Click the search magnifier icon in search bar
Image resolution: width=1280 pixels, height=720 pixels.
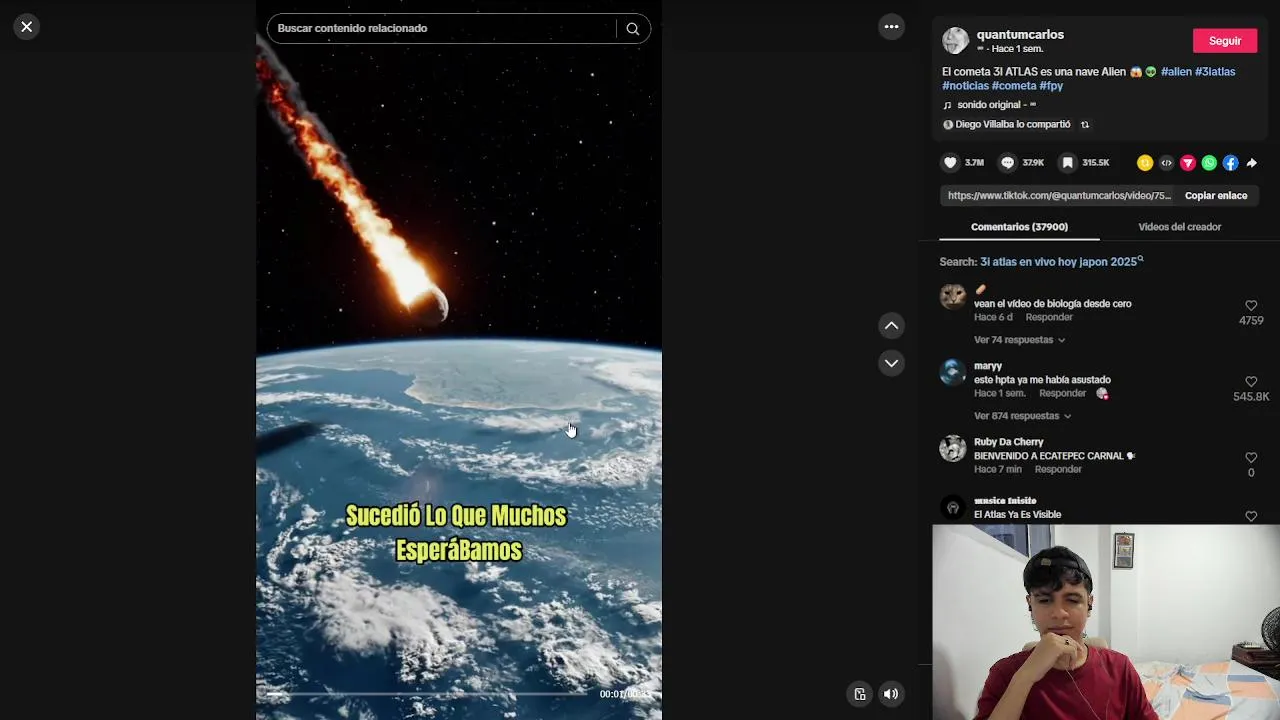[633, 29]
